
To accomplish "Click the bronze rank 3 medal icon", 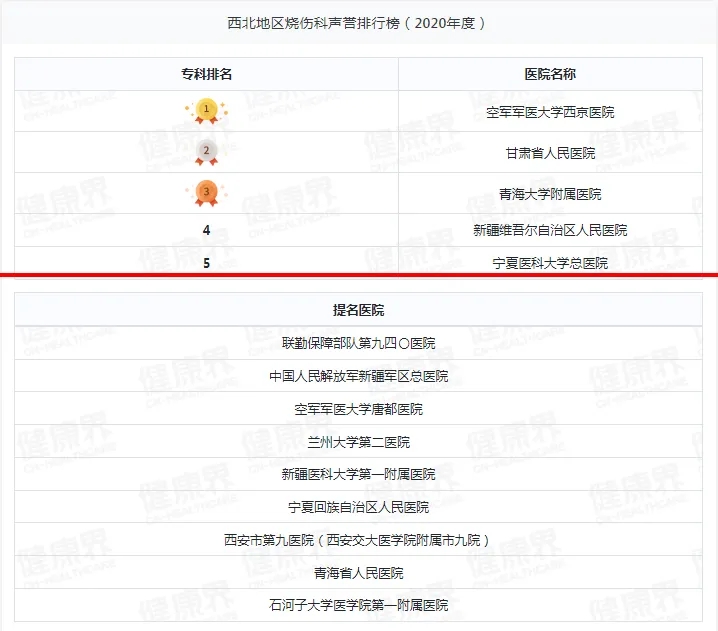I will [207, 193].
